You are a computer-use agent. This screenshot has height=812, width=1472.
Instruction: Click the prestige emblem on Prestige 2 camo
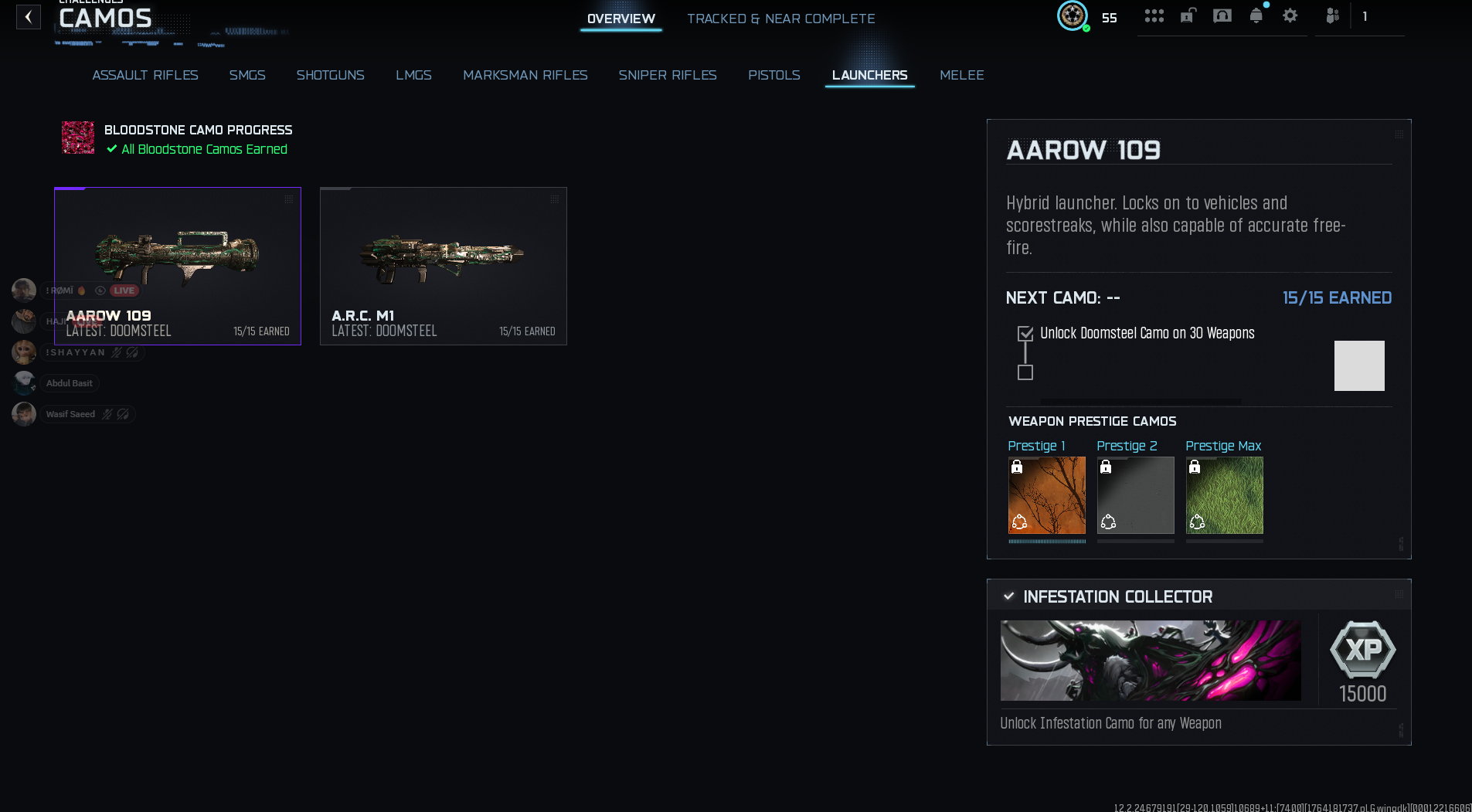(x=1109, y=522)
